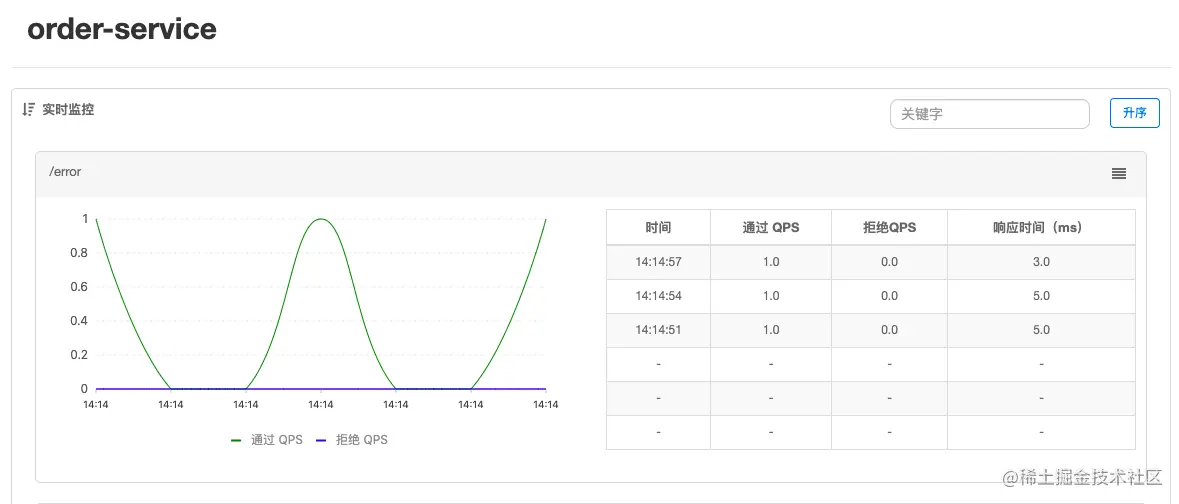The width and height of the screenshot is (1179, 504).
Task: Click passed QPS 1.0 in 14:14:57 row
Action: (x=771, y=262)
